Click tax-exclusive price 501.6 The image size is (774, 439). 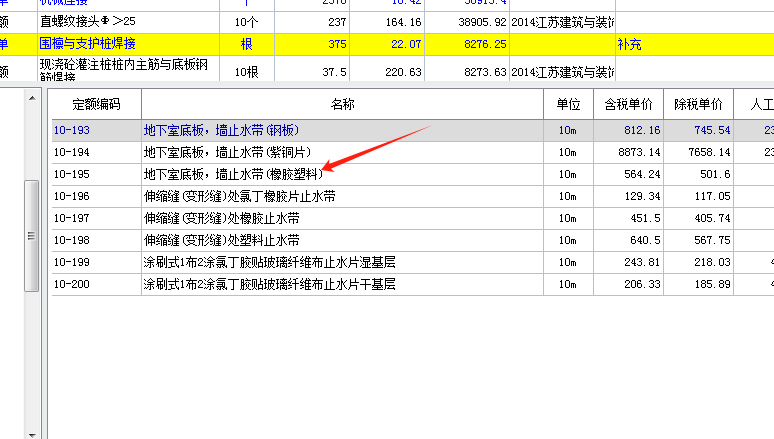click(715, 174)
